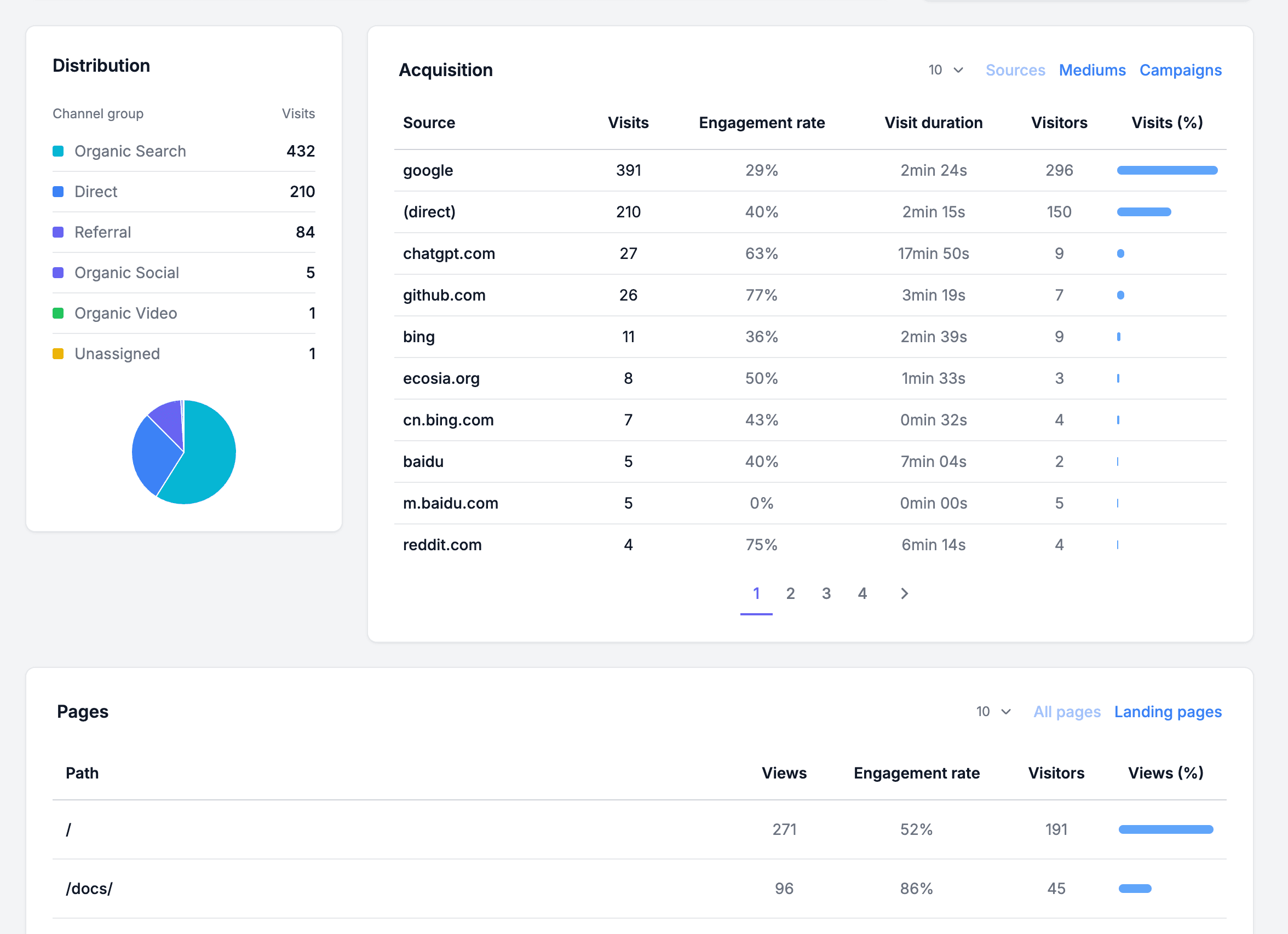Go to Acquisition page 2
The height and width of the screenshot is (934, 1288).
pyautogui.click(x=790, y=593)
